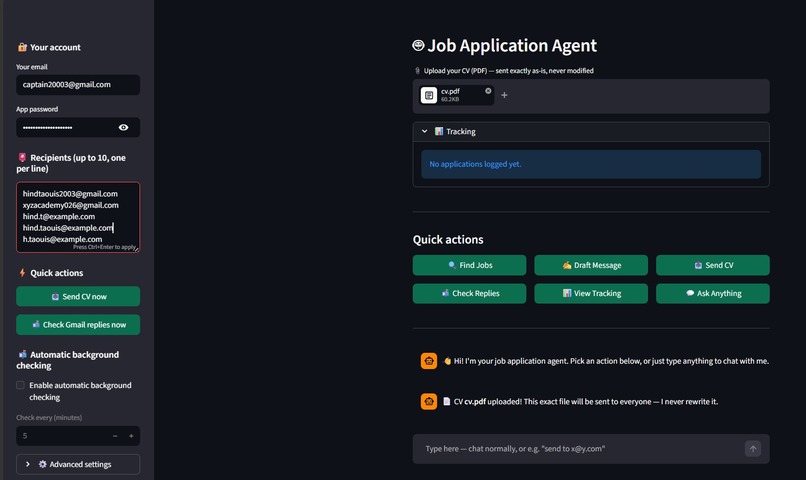Click the Ask Anything button
The height and width of the screenshot is (480, 806).
(713, 293)
